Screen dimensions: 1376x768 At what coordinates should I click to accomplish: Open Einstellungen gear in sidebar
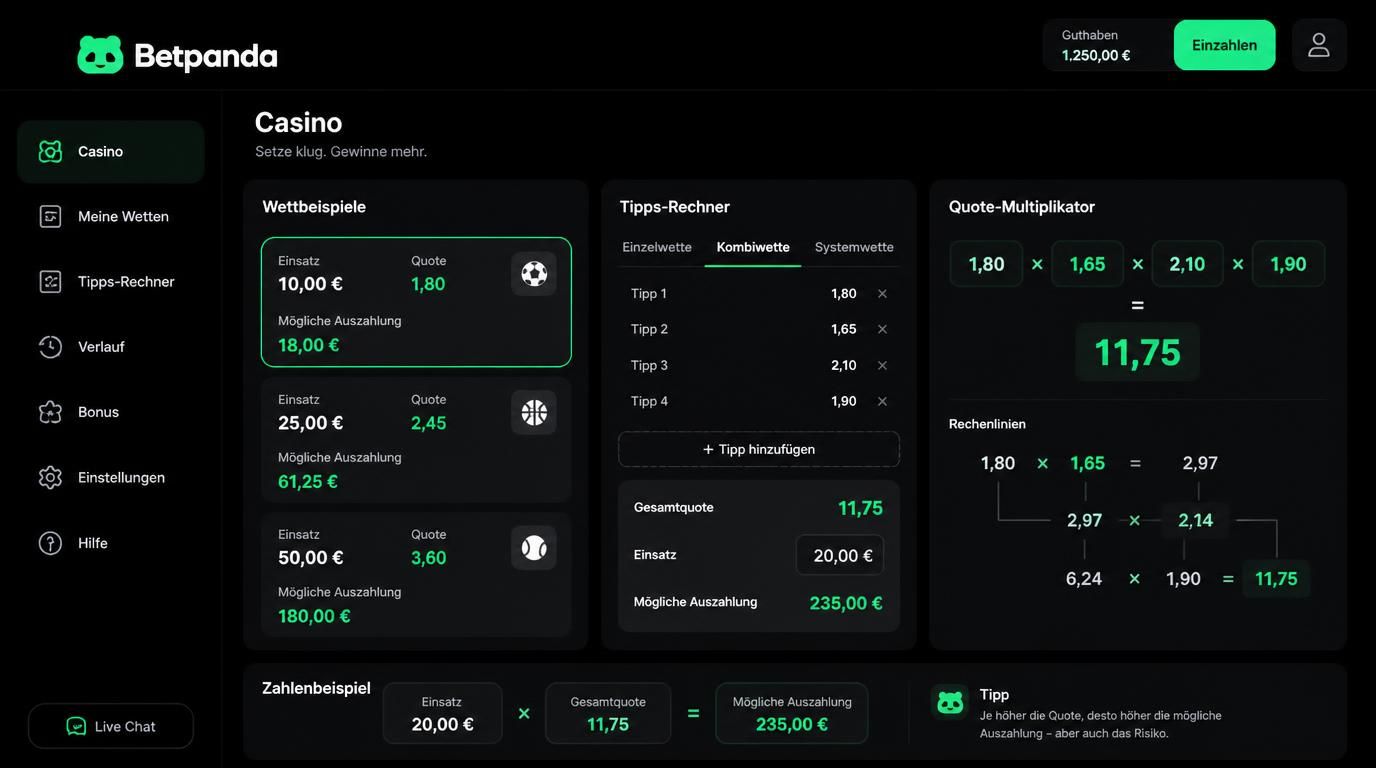110,478
